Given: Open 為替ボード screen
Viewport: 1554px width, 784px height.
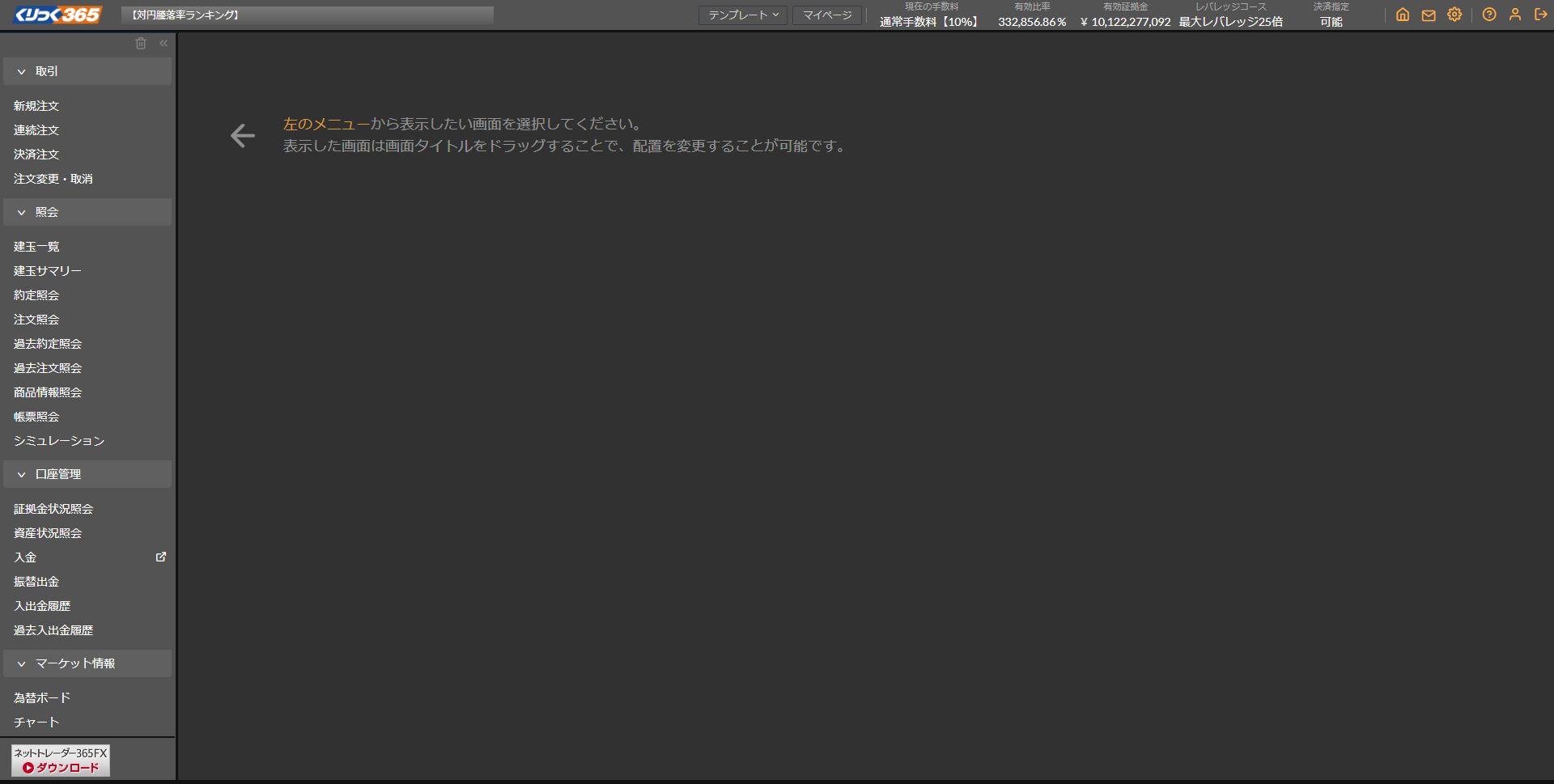Looking at the screenshot, I should point(42,698).
